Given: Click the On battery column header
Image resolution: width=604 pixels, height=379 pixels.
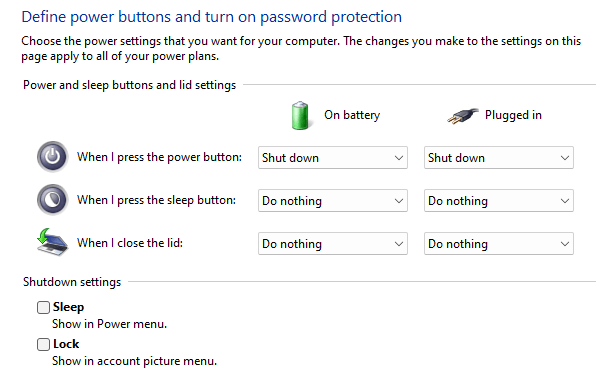Looking at the screenshot, I should pyautogui.click(x=352, y=115).
